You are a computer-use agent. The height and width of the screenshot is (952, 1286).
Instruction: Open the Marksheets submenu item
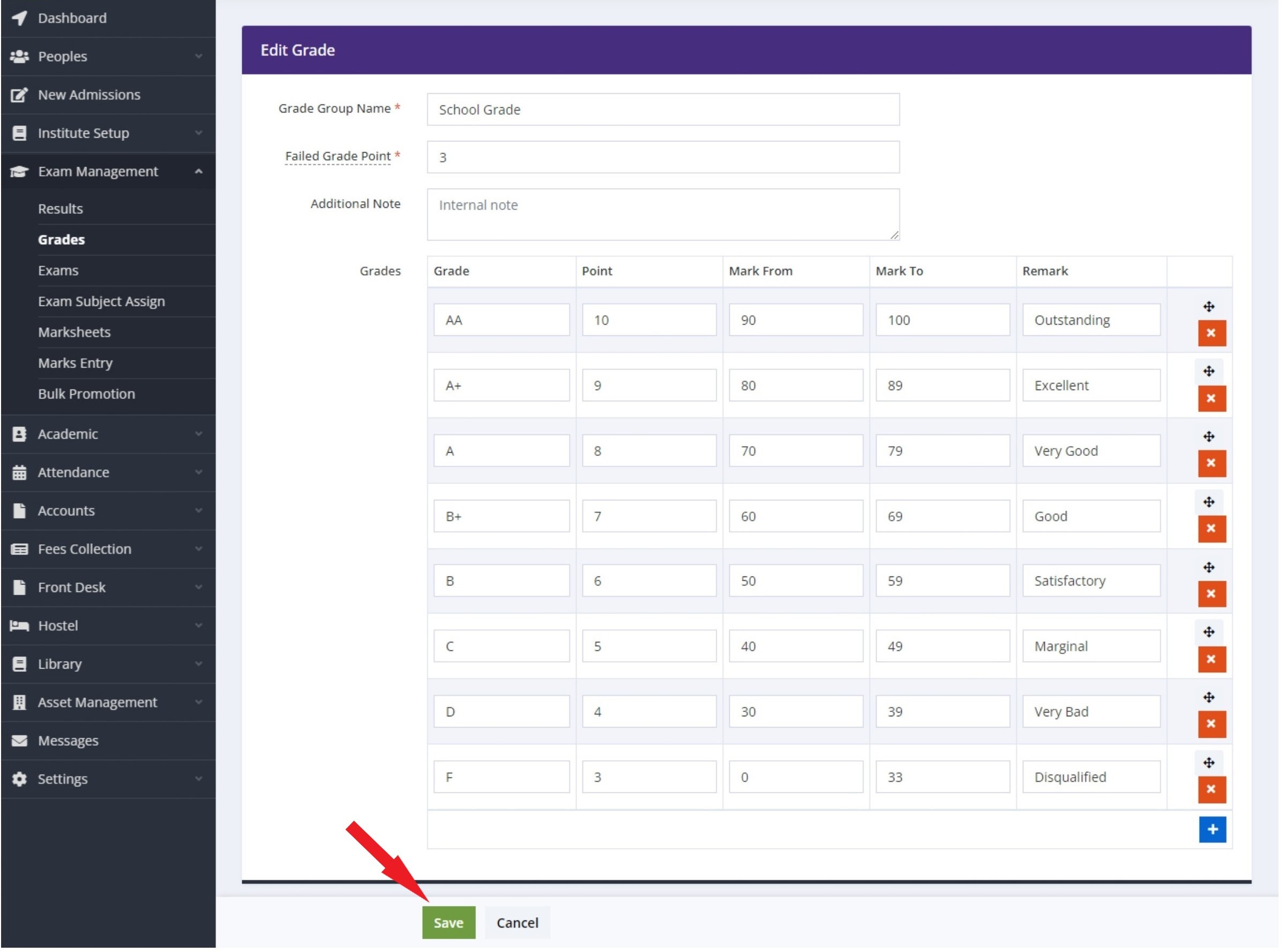pos(74,334)
